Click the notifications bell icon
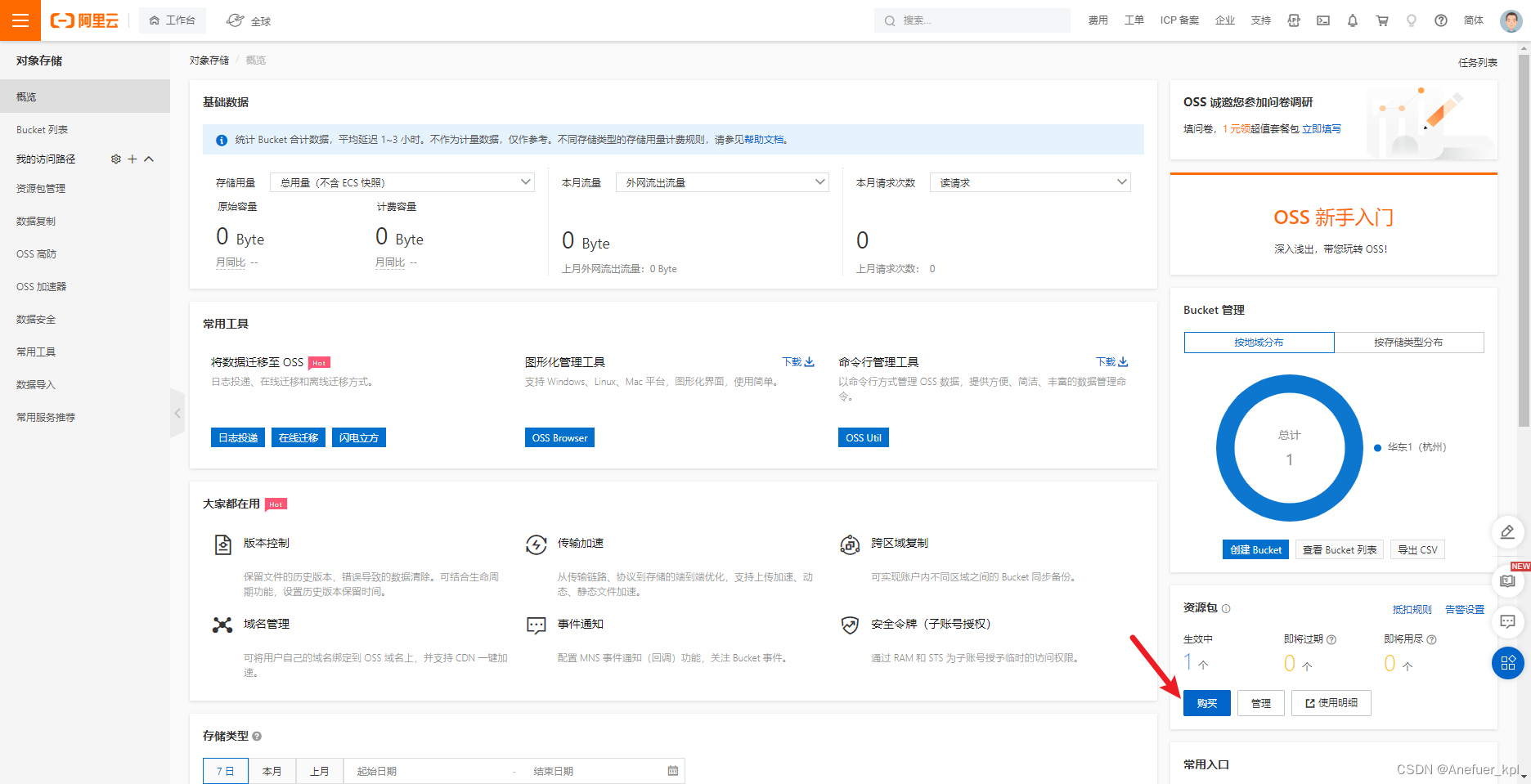Screen dimensions: 1531x784 [1353, 20]
